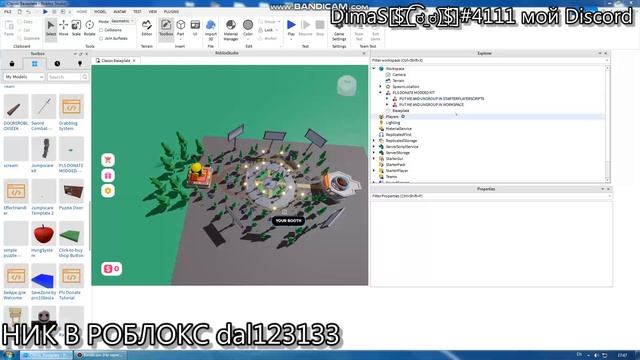
Task: Activate the Select tool in the ribbon
Action: (x=51, y=28)
